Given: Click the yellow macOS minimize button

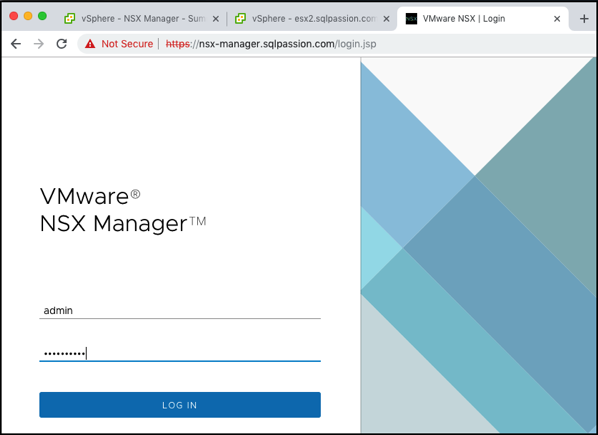Looking at the screenshot, I should 28,16.
